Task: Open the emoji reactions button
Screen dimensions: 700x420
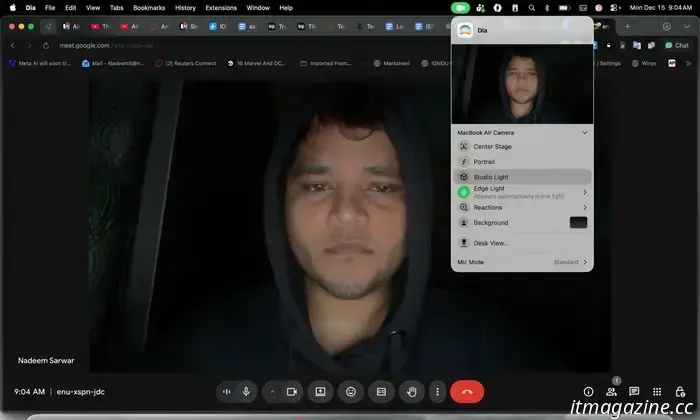Action: point(351,392)
